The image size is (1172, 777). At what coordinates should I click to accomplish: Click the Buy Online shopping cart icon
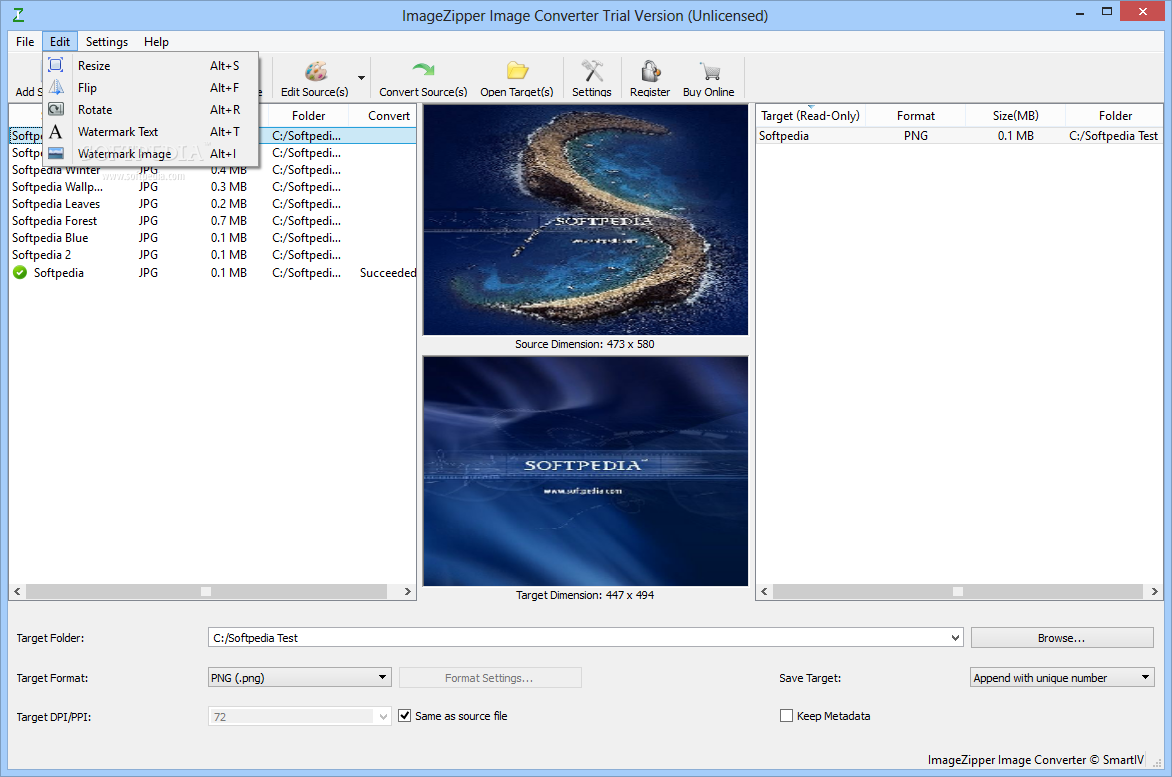point(709,72)
